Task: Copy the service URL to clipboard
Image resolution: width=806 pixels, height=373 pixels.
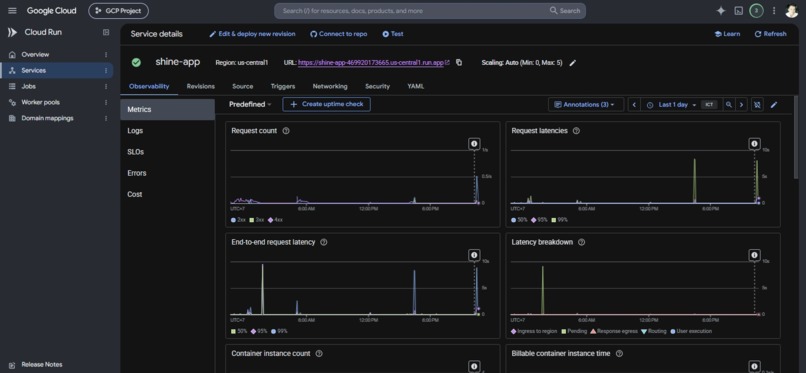Action: [x=459, y=63]
